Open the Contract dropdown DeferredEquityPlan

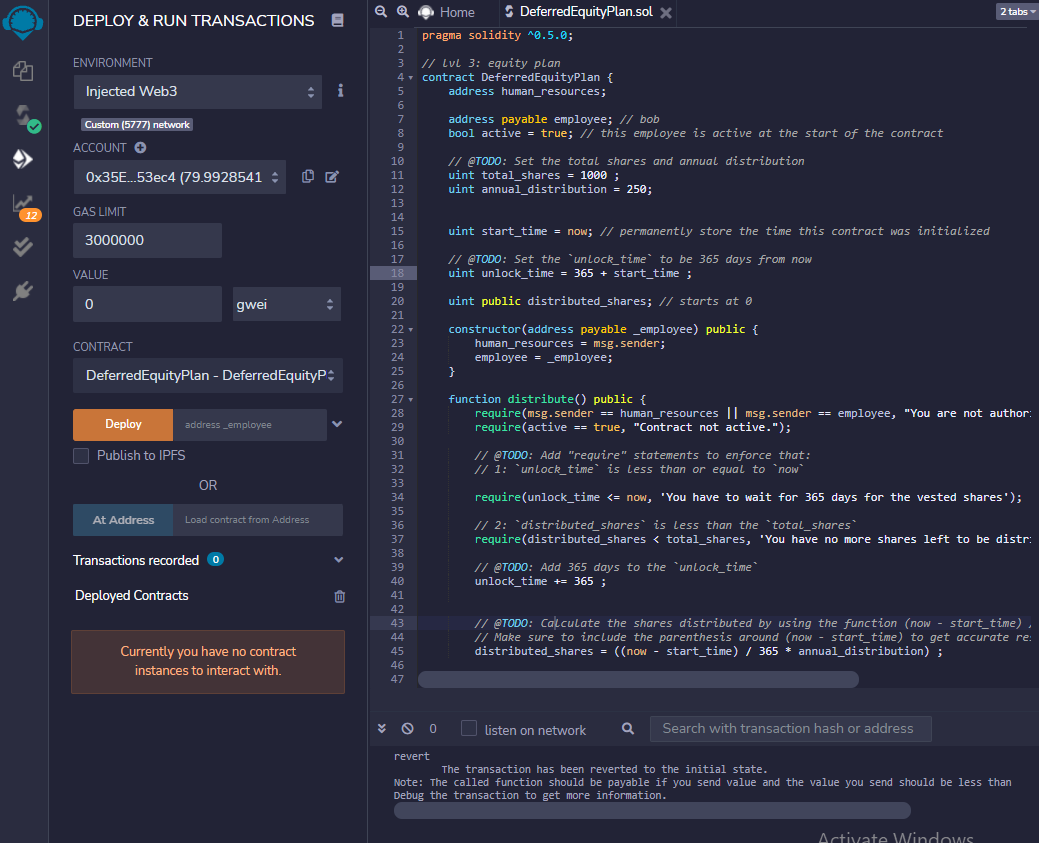point(208,376)
